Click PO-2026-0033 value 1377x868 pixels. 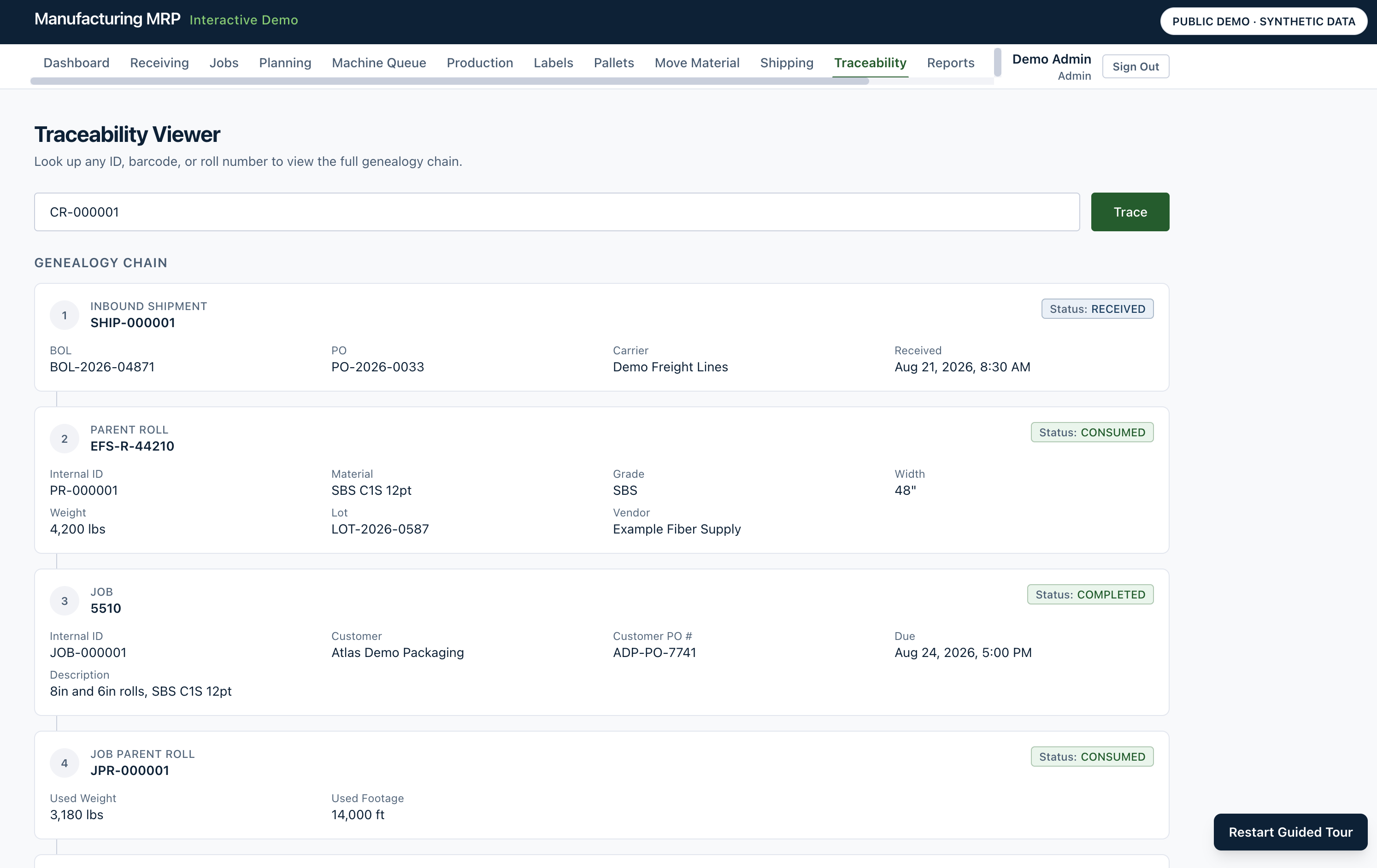point(377,367)
